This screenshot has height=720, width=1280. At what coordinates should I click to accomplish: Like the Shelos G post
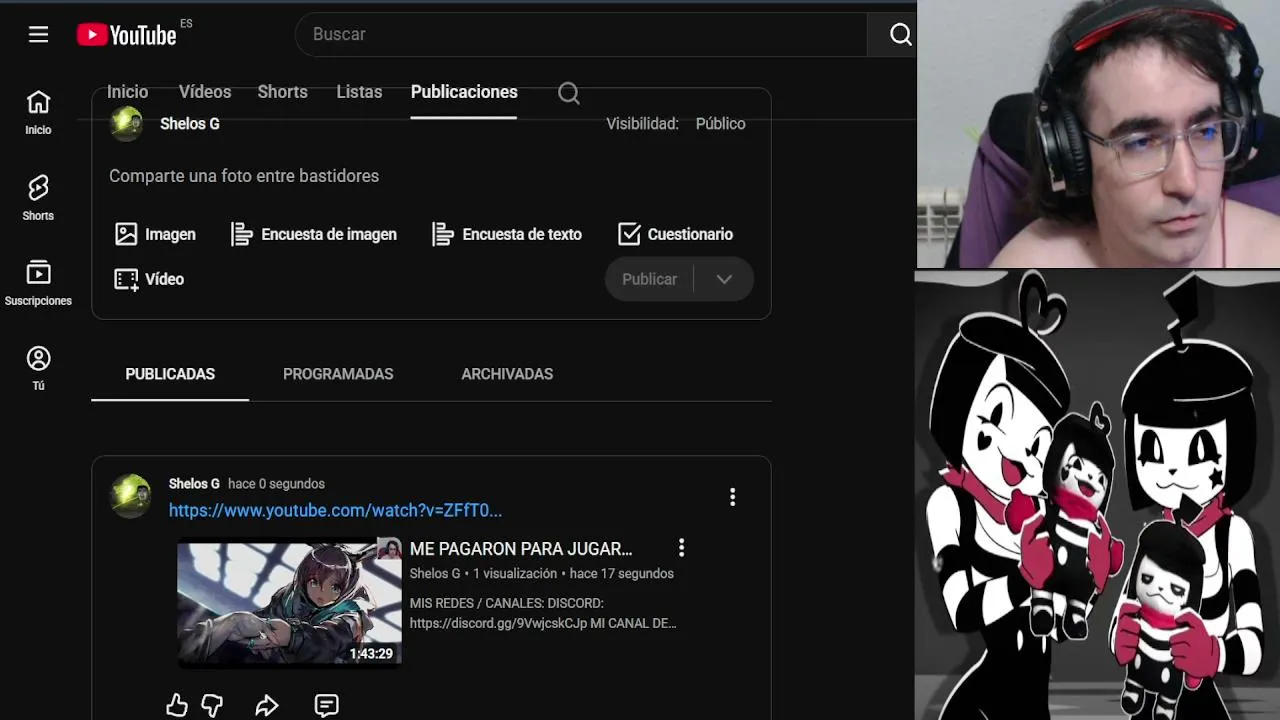177,705
